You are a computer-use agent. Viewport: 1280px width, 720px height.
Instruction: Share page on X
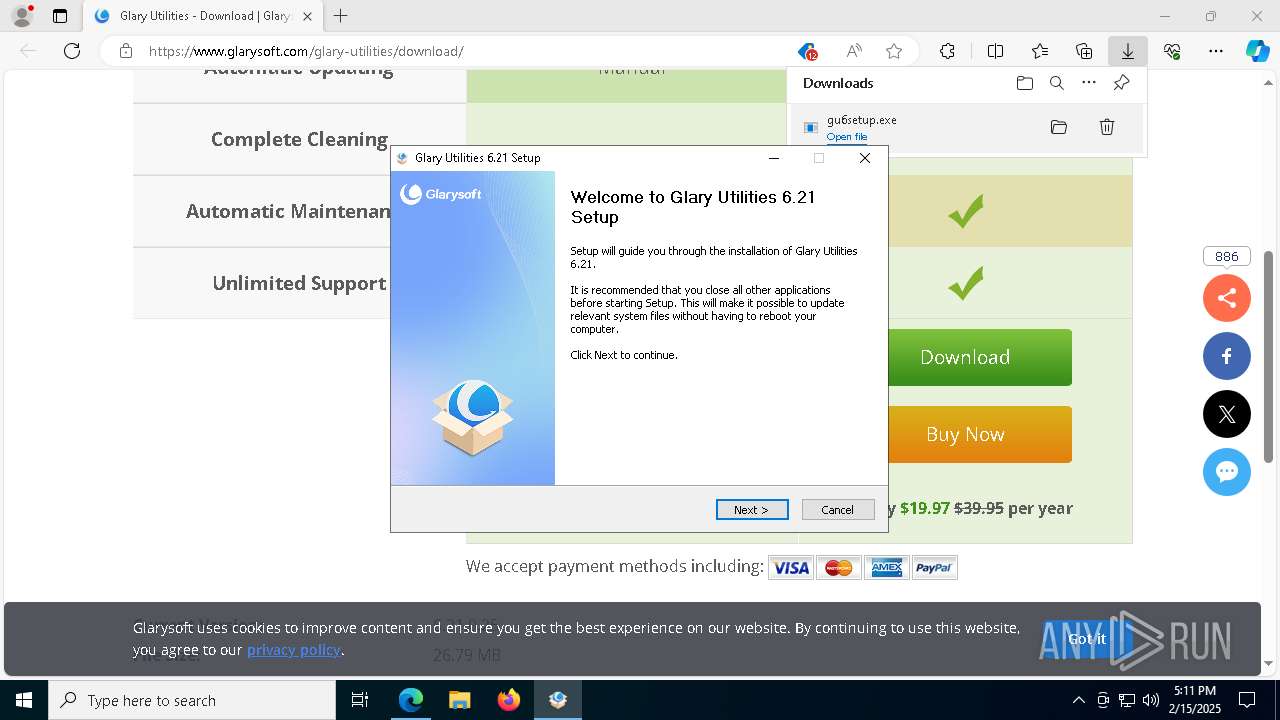(1227, 413)
